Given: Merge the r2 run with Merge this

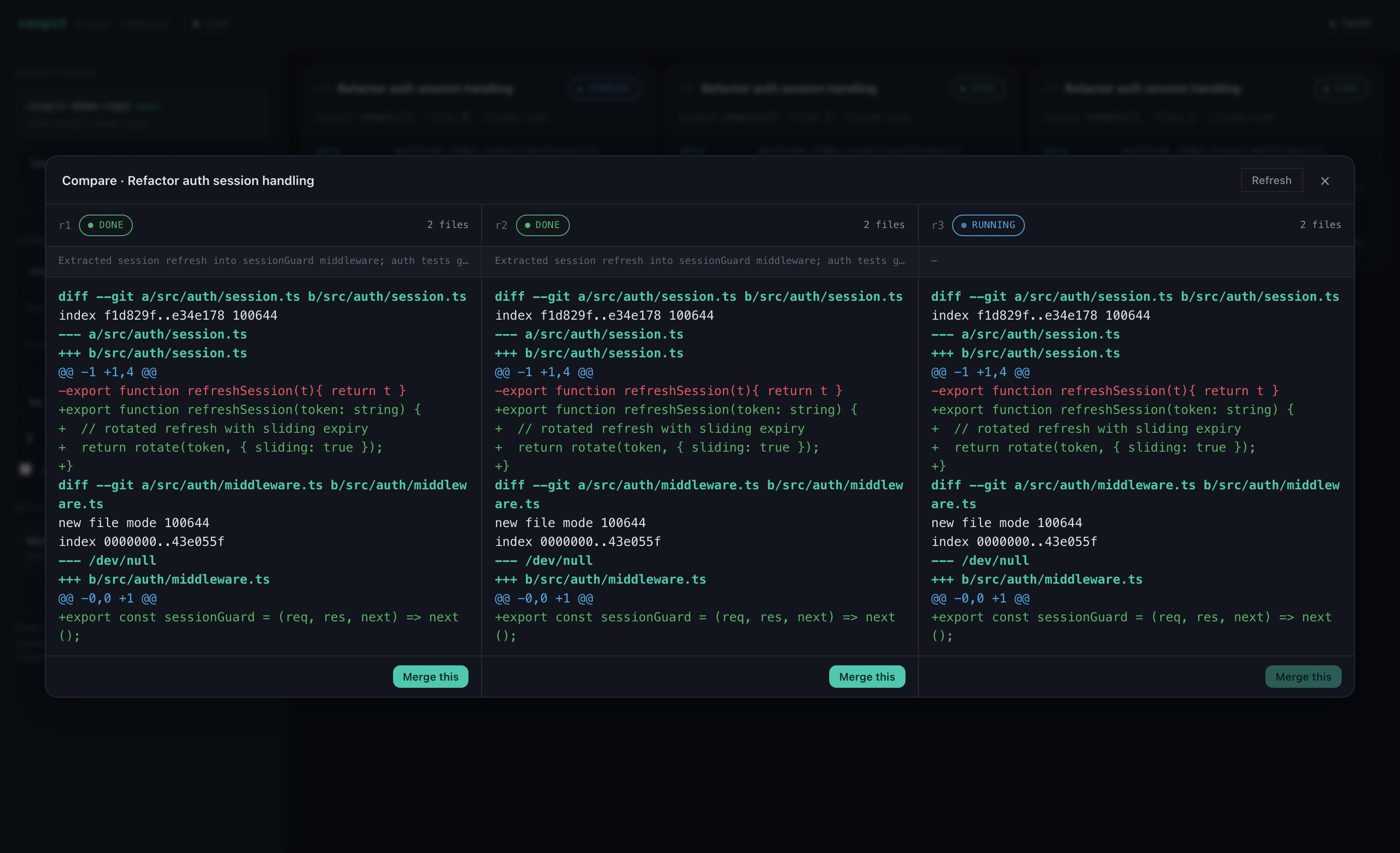Looking at the screenshot, I should point(866,676).
